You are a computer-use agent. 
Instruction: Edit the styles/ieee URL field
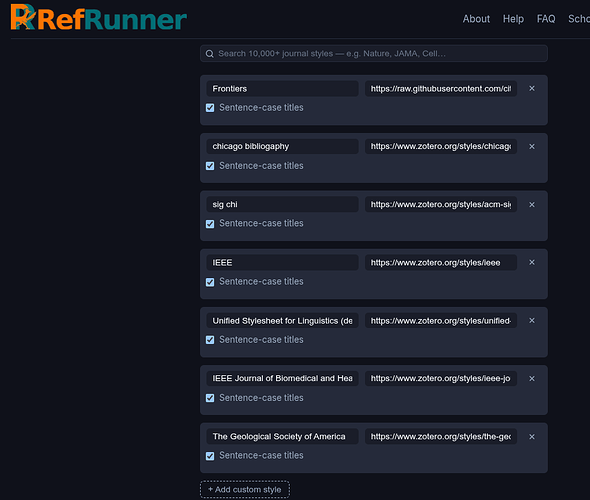coord(441,263)
